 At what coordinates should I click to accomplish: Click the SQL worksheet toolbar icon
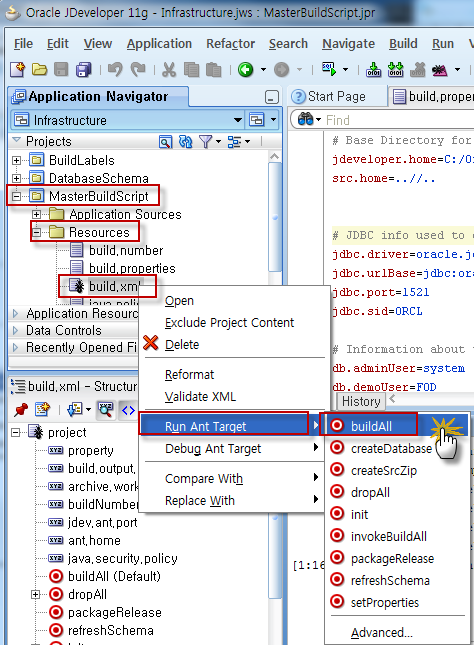click(329, 69)
